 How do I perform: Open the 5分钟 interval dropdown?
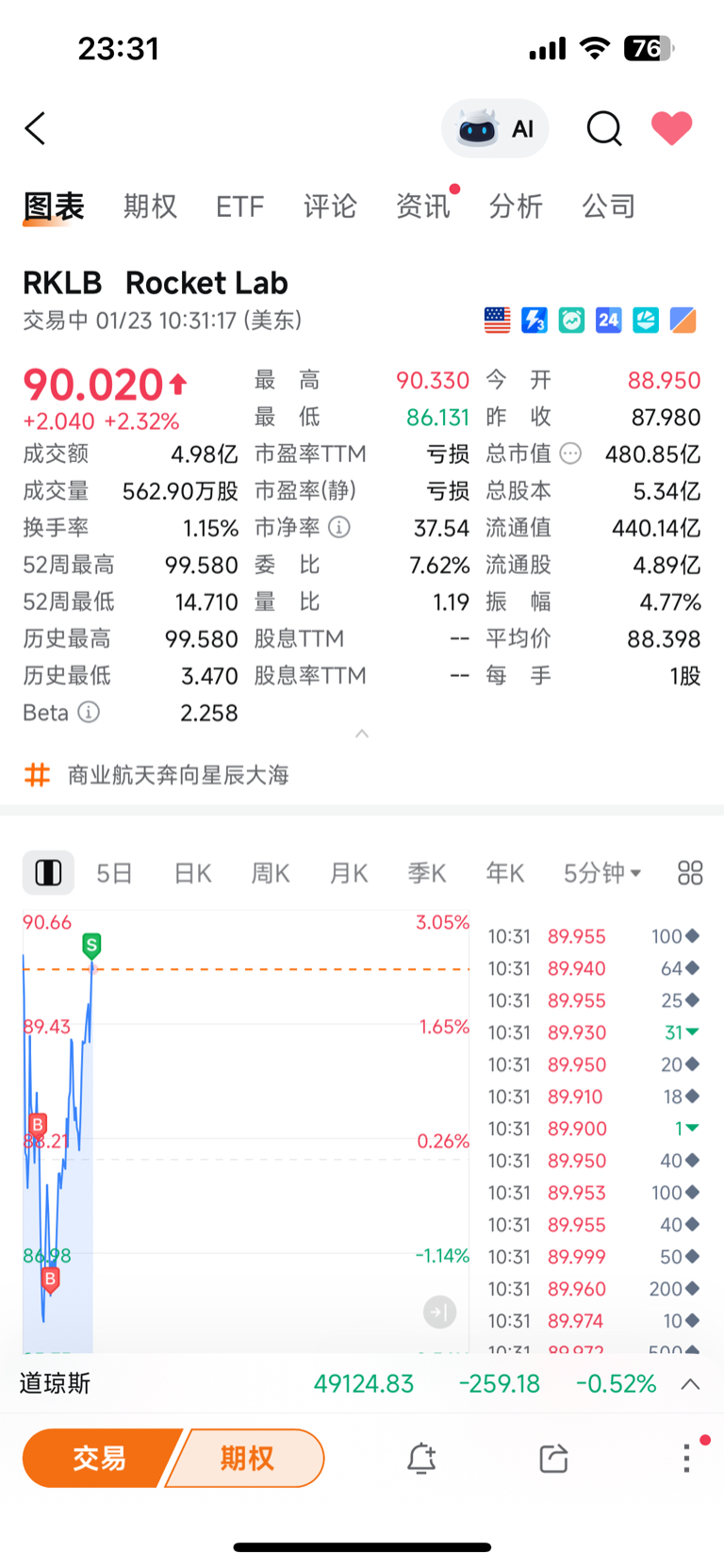coord(602,873)
